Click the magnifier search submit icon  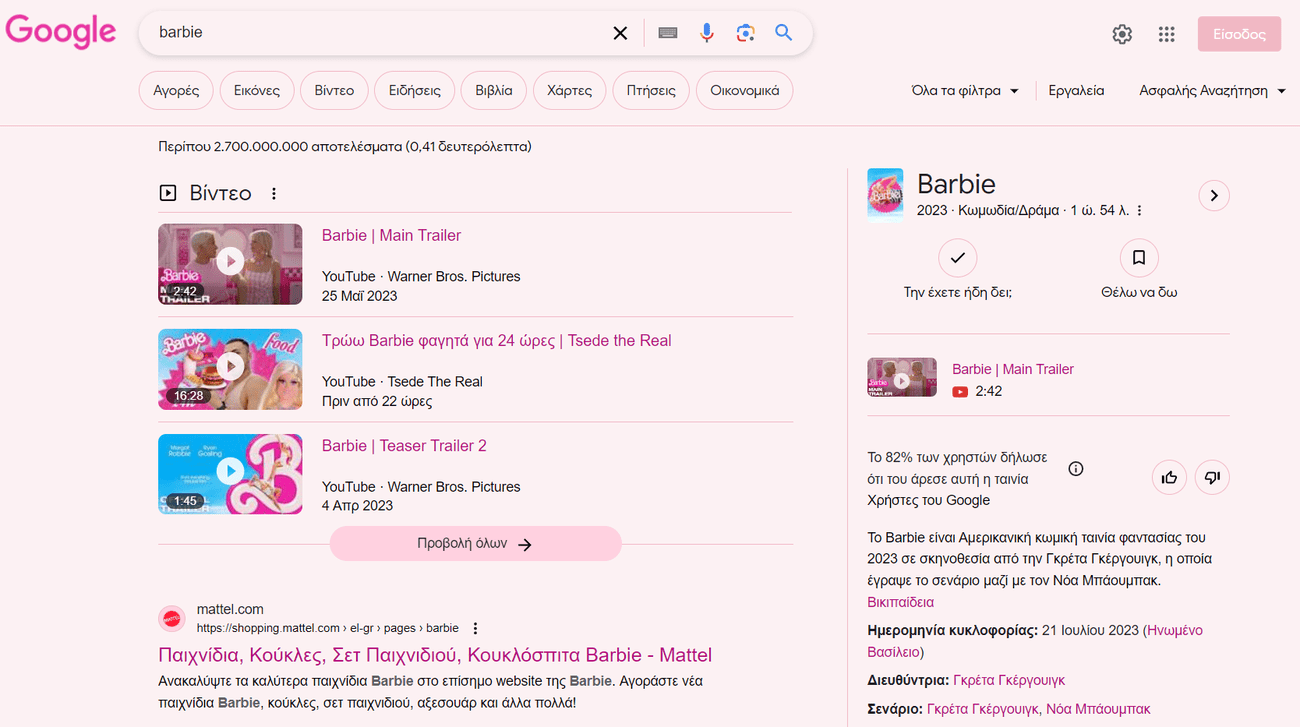click(783, 33)
